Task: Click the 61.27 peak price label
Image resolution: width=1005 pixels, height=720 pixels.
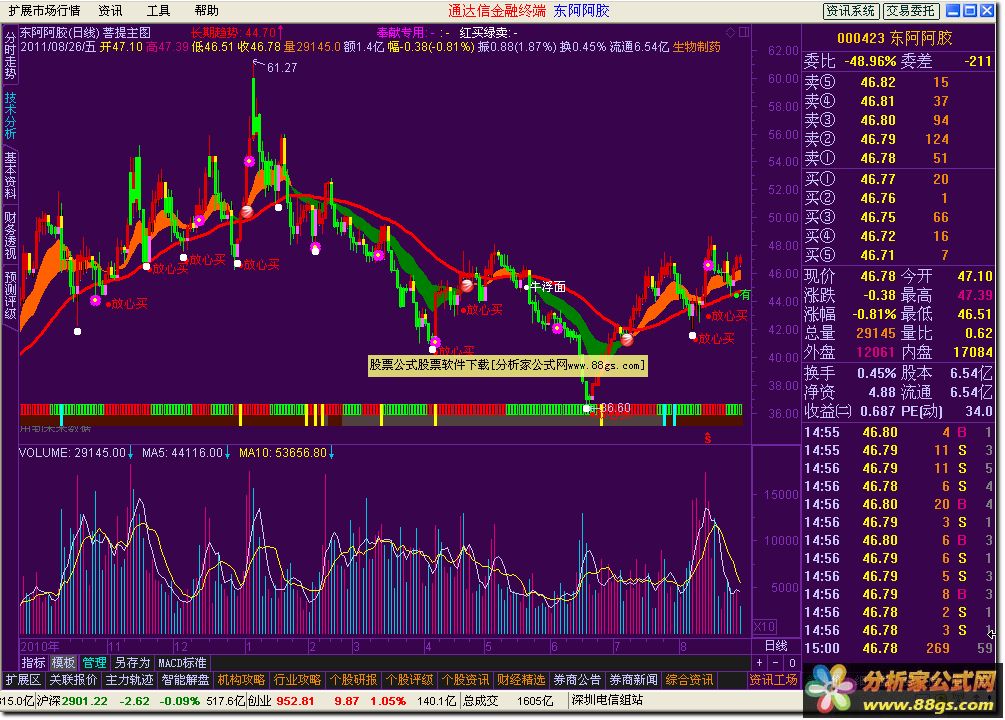Action: [x=282, y=68]
